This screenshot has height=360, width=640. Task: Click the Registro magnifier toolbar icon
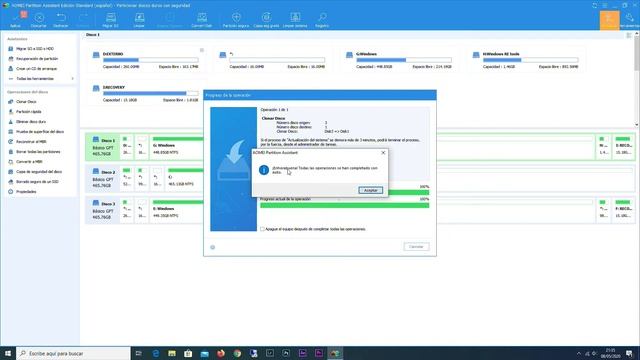click(x=322, y=20)
